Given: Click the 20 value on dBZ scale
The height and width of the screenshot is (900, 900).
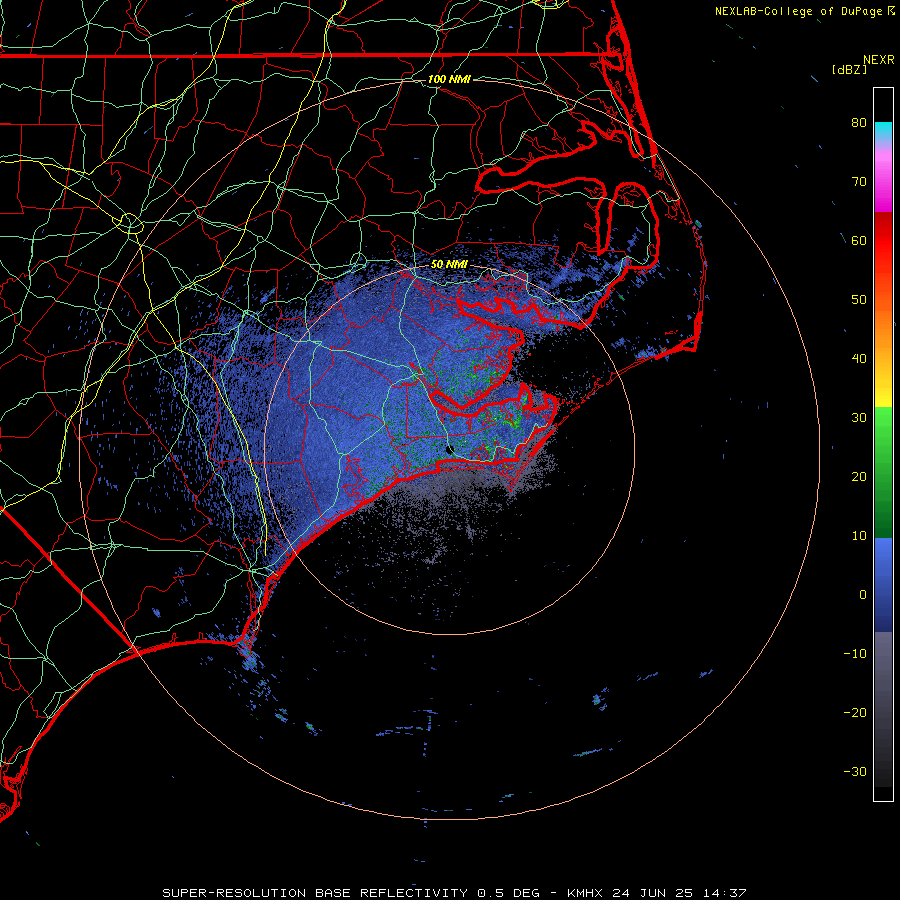Looking at the screenshot, I should click(x=859, y=476).
